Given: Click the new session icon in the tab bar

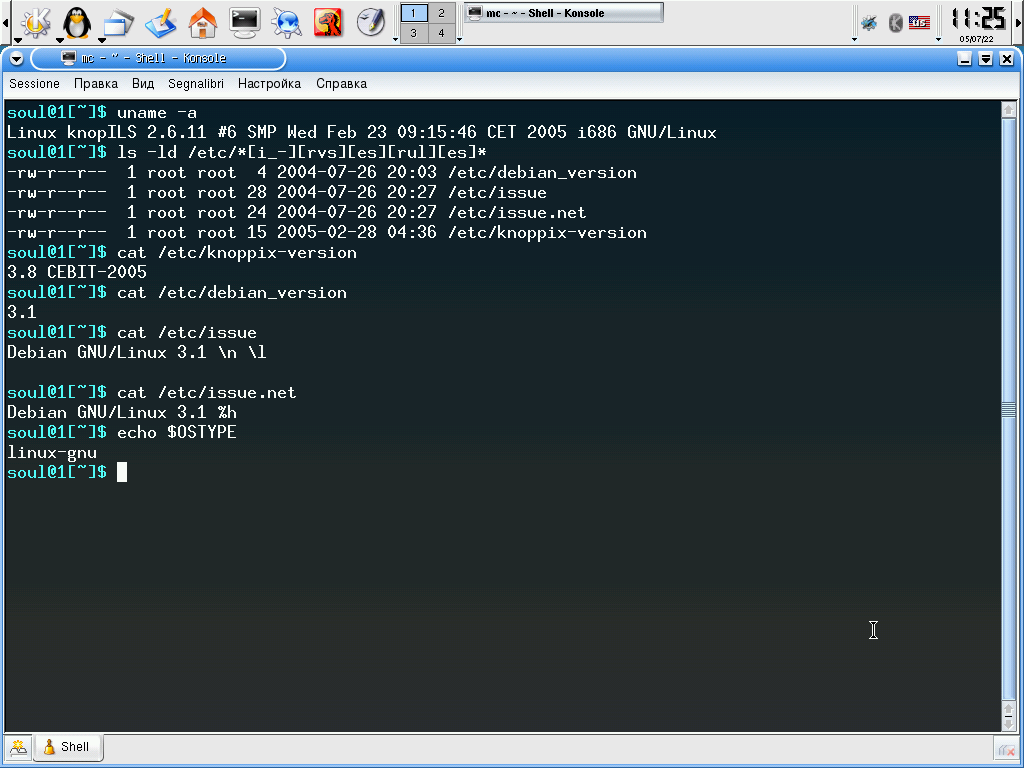Looking at the screenshot, I should [x=18, y=747].
